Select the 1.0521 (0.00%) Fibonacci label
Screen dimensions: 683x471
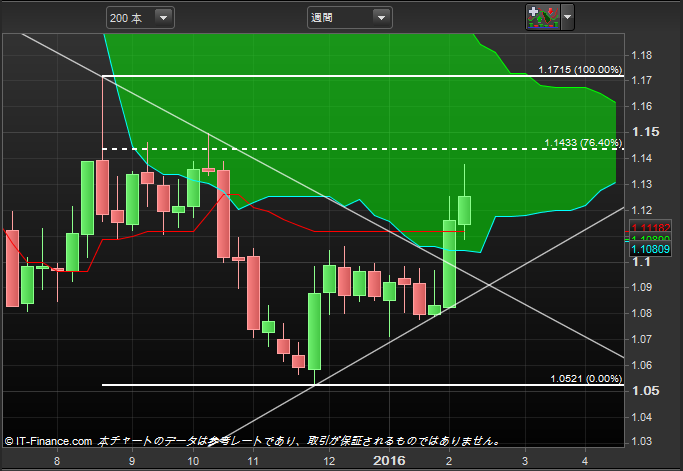[586, 379]
